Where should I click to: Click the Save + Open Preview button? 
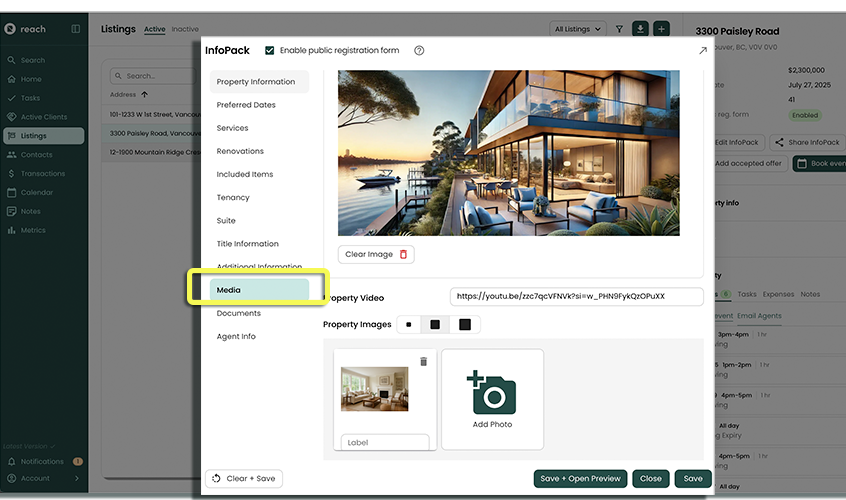coord(580,478)
